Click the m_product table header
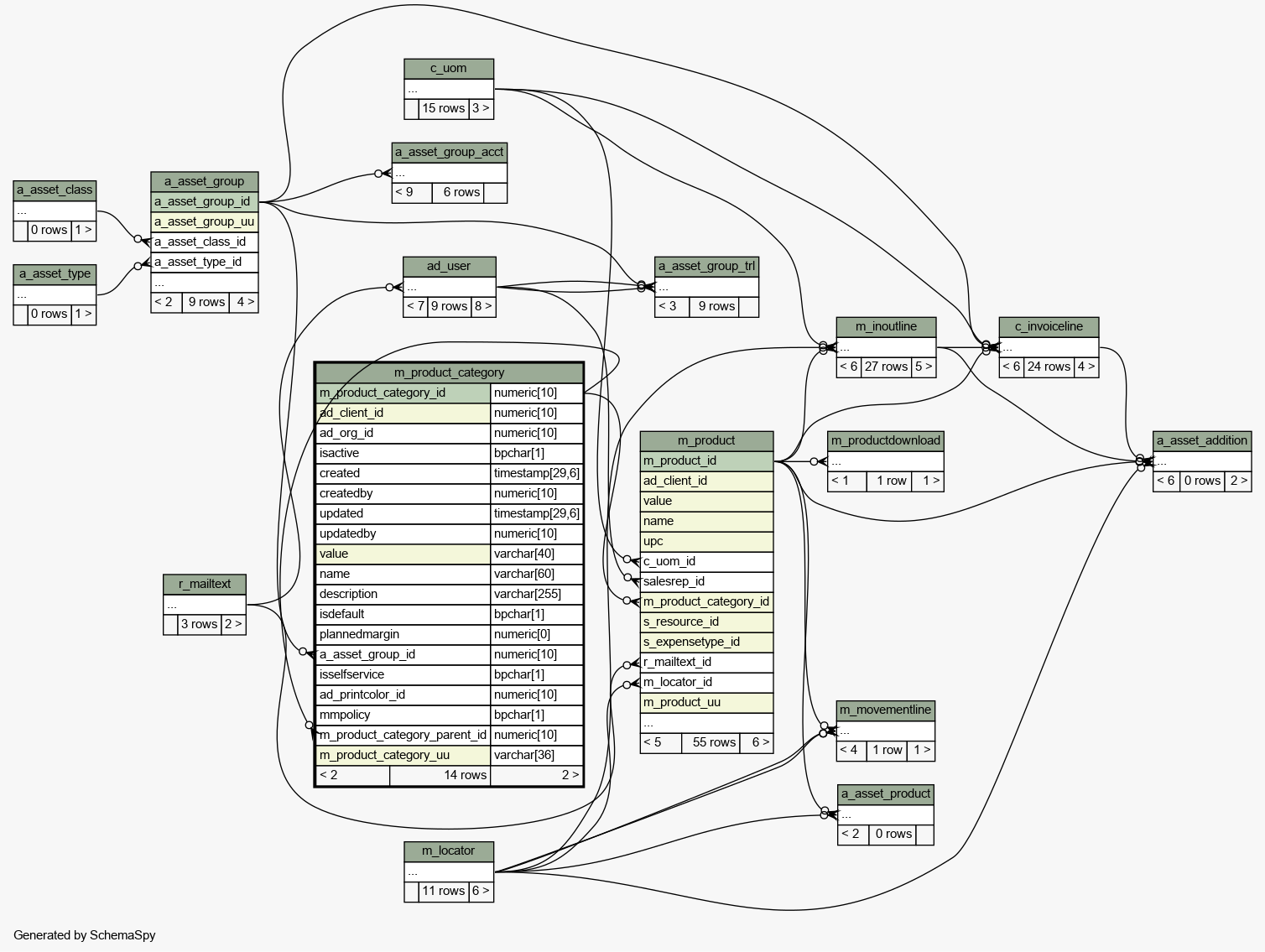This screenshot has width=1265, height=952. pos(705,441)
